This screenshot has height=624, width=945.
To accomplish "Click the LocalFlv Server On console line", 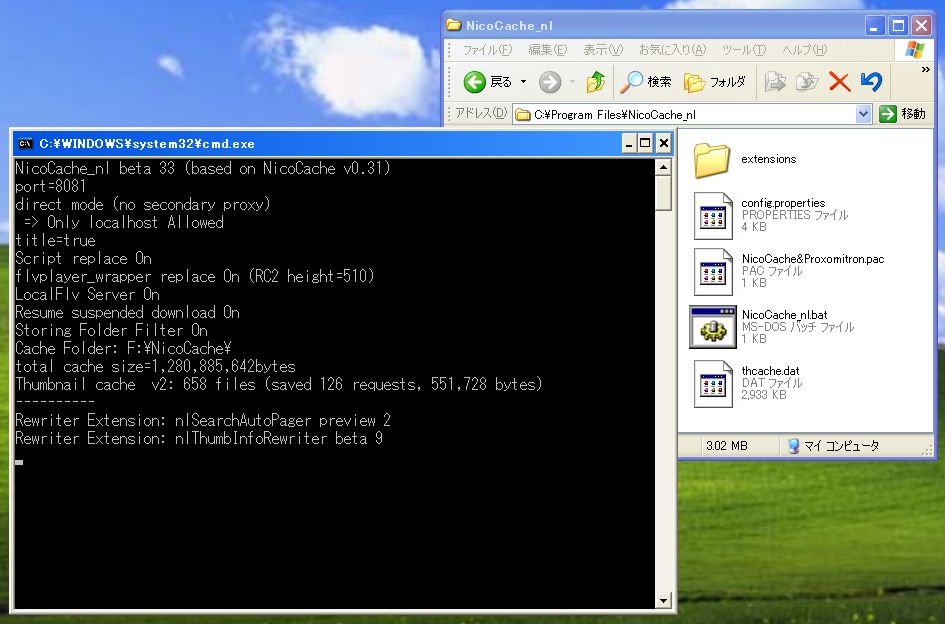I will coord(87,294).
